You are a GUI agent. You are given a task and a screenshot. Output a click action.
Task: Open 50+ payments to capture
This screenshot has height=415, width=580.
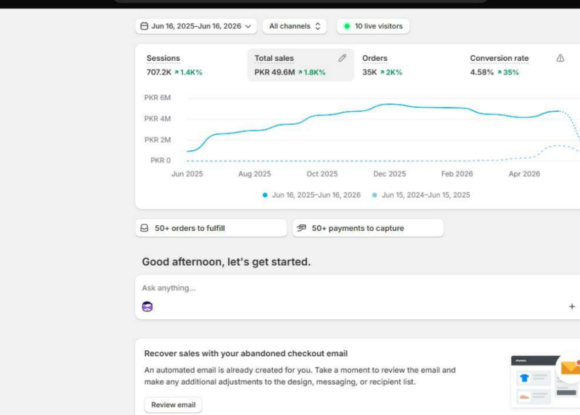click(x=368, y=228)
